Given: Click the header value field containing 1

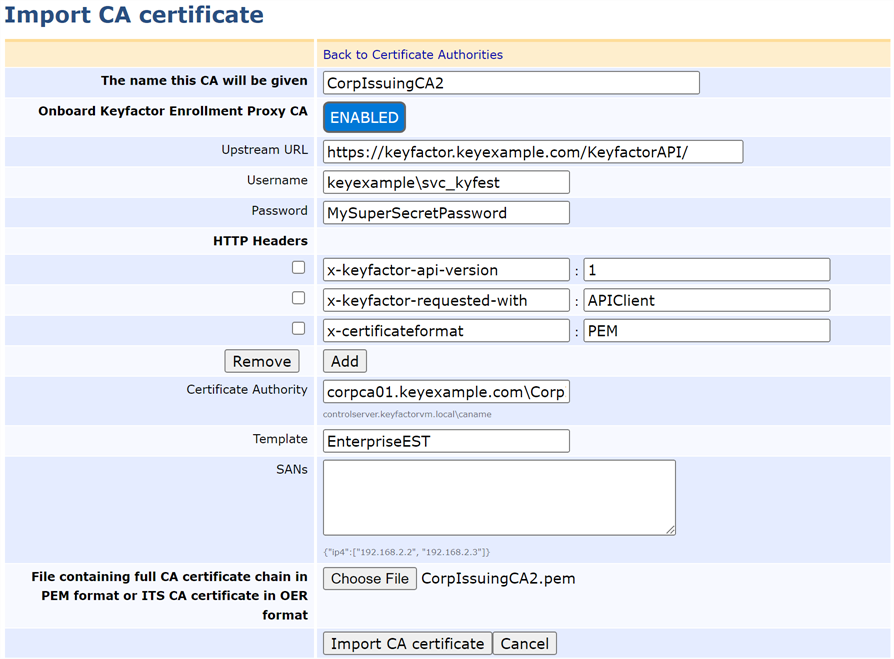Looking at the screenshot, I should 706,270.
